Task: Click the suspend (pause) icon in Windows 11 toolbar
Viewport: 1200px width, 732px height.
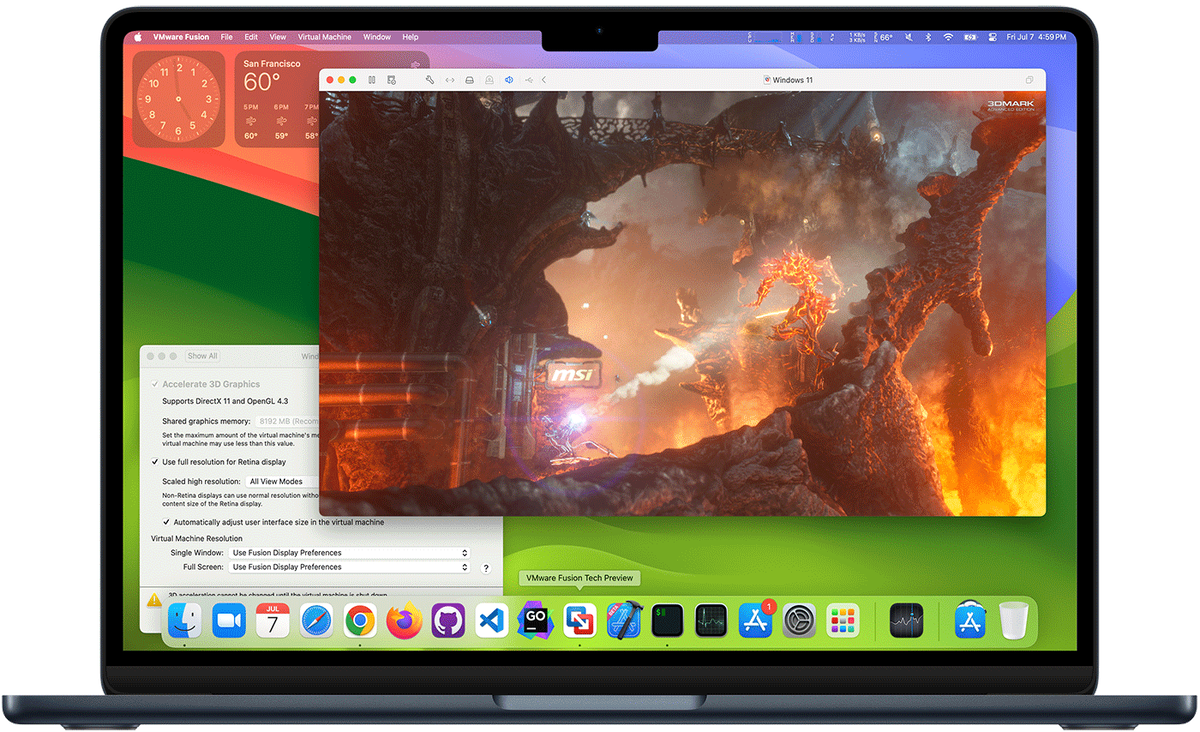Action: pos(371,80)
